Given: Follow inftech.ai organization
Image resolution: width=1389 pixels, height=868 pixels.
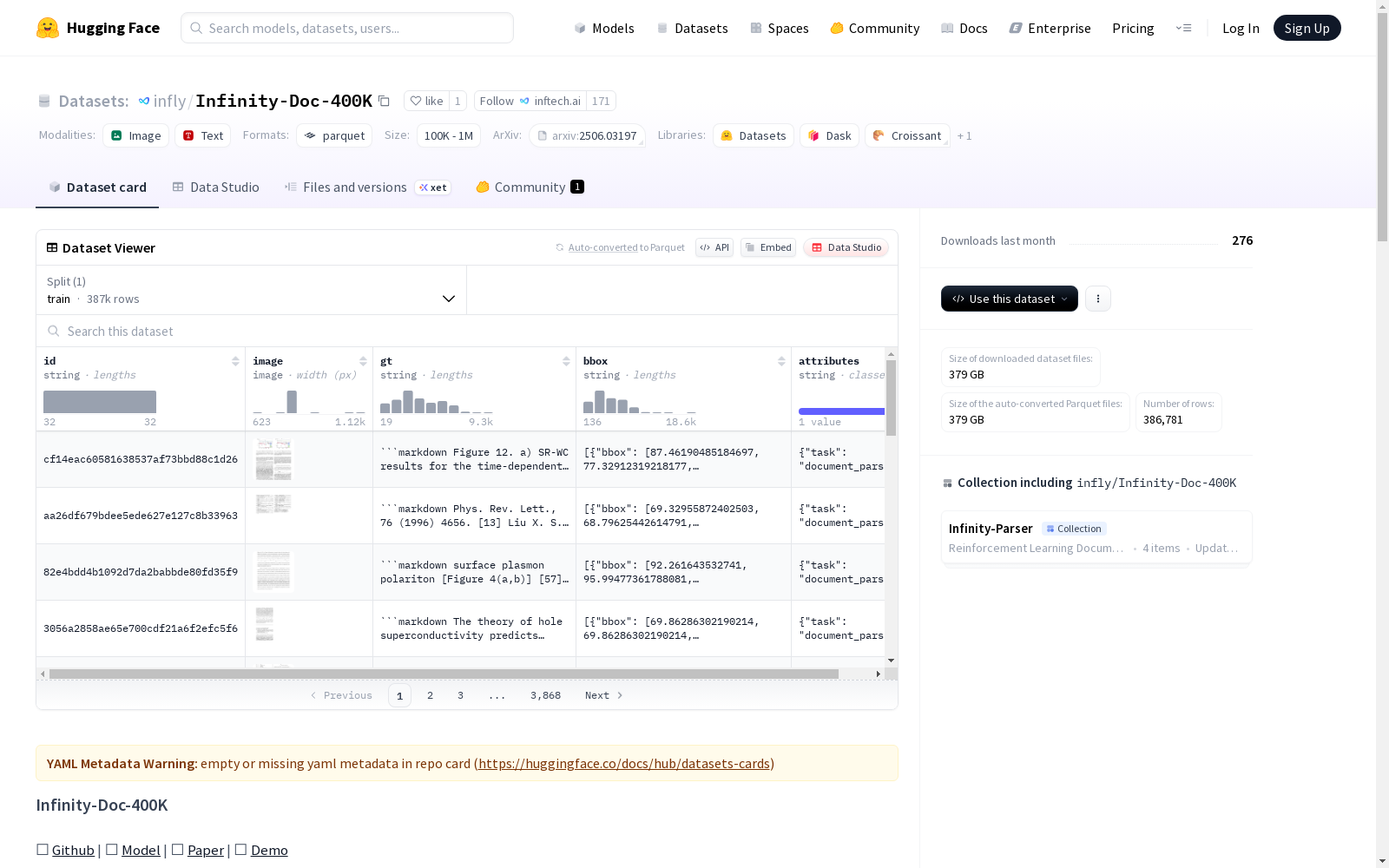Looking at the screenshot, I should pos(530,101).
